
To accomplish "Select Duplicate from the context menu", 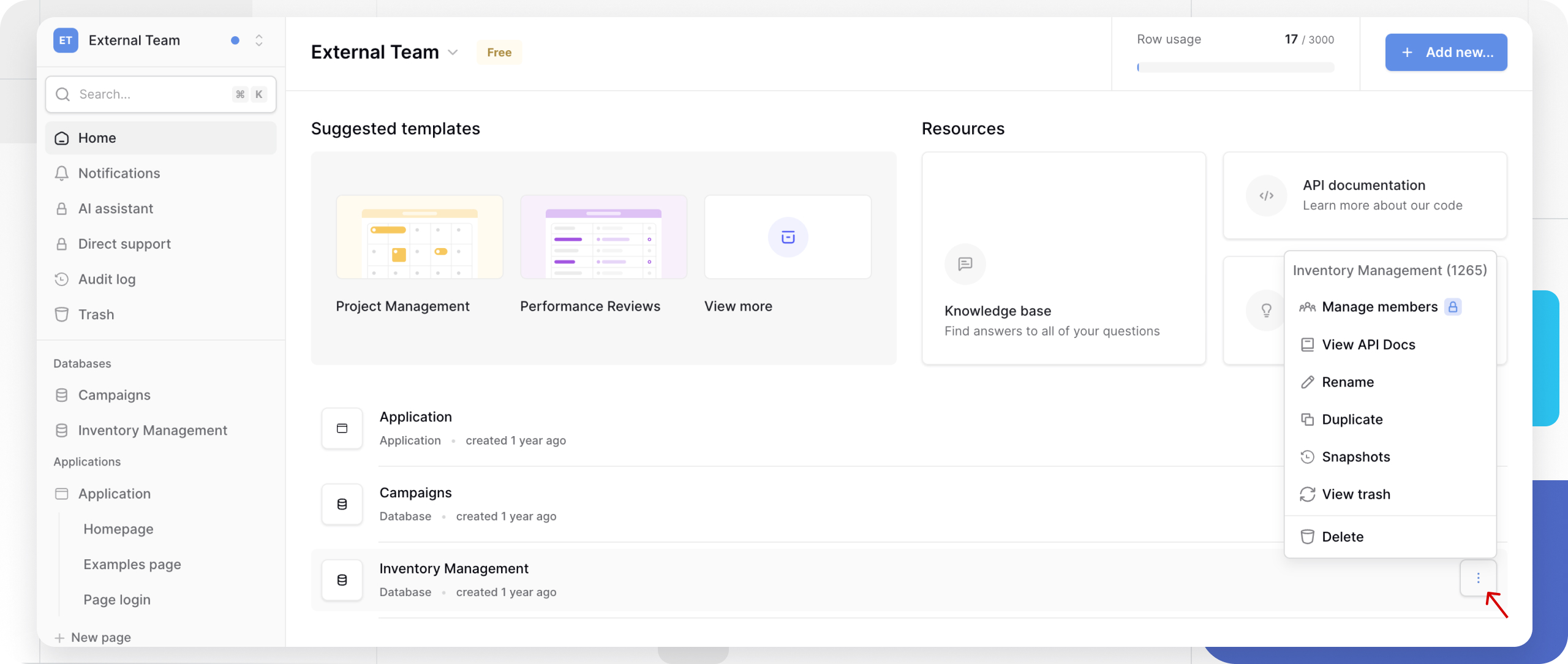I will [x=1352, y=420].
